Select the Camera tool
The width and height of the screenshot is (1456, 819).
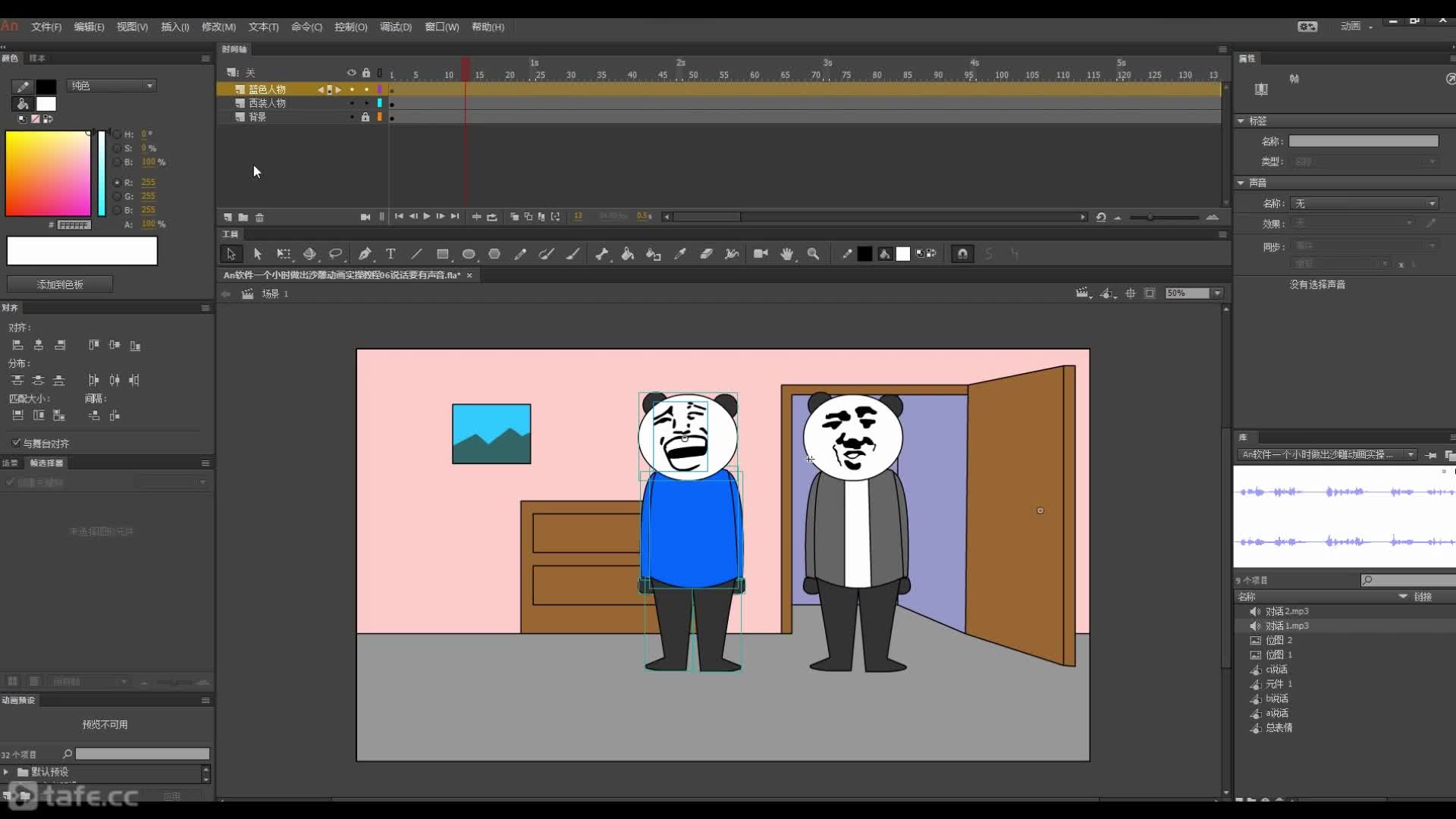click(x=761, y=254)
